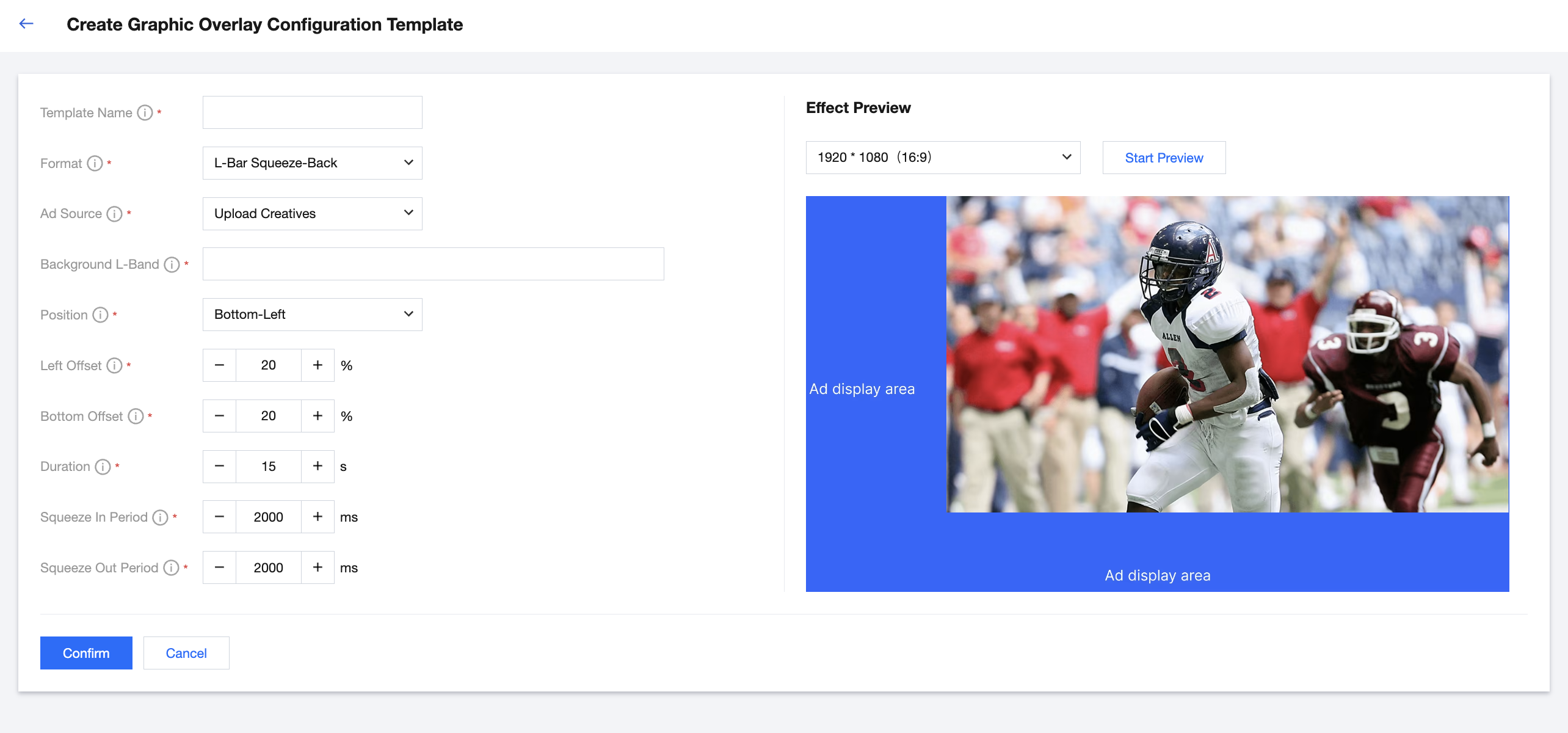Open the Ad Source dropdown

[x=312, y=214]
